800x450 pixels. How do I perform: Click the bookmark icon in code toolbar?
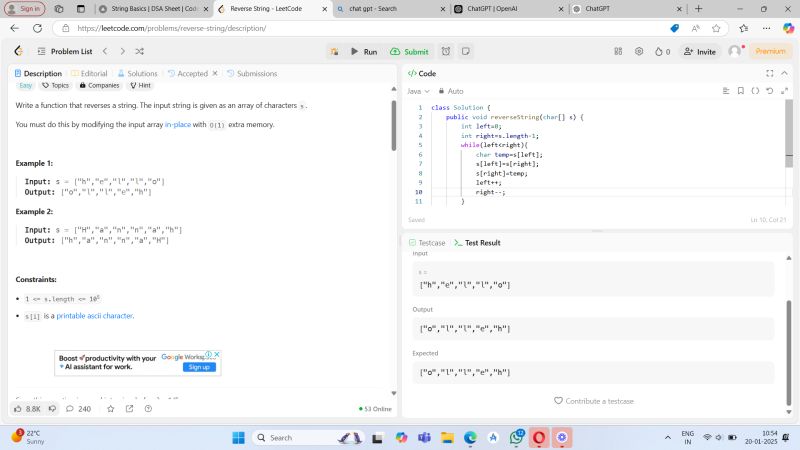point(741,91)
